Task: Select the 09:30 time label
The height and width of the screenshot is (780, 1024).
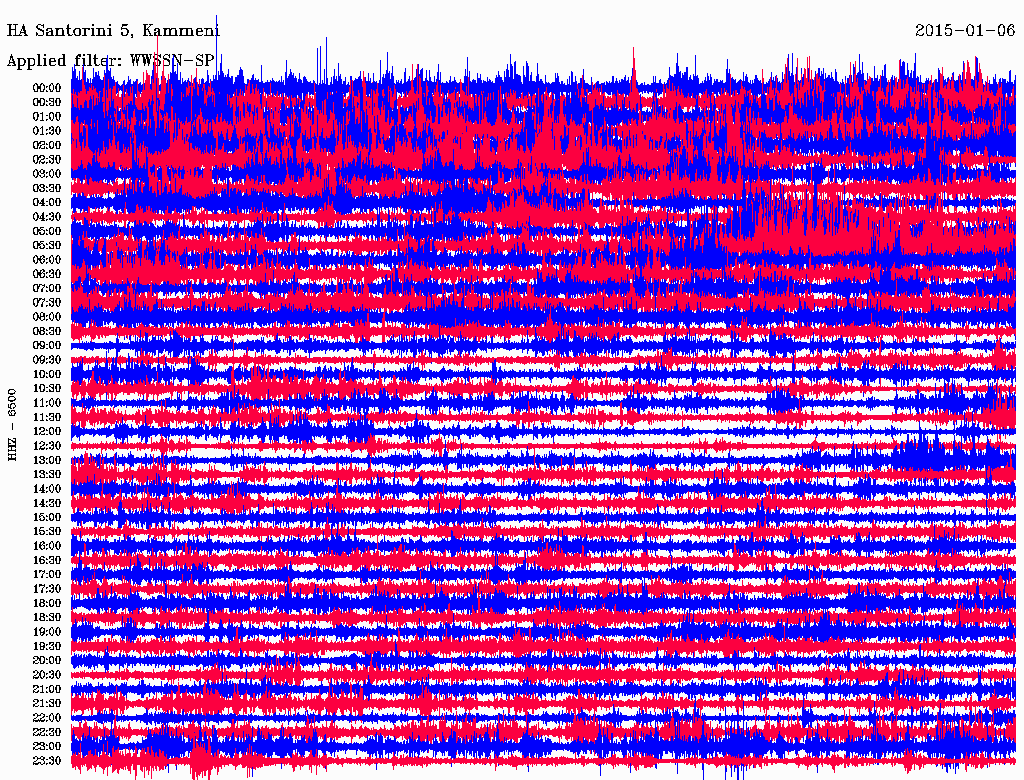Action: (x=47, y=360)
